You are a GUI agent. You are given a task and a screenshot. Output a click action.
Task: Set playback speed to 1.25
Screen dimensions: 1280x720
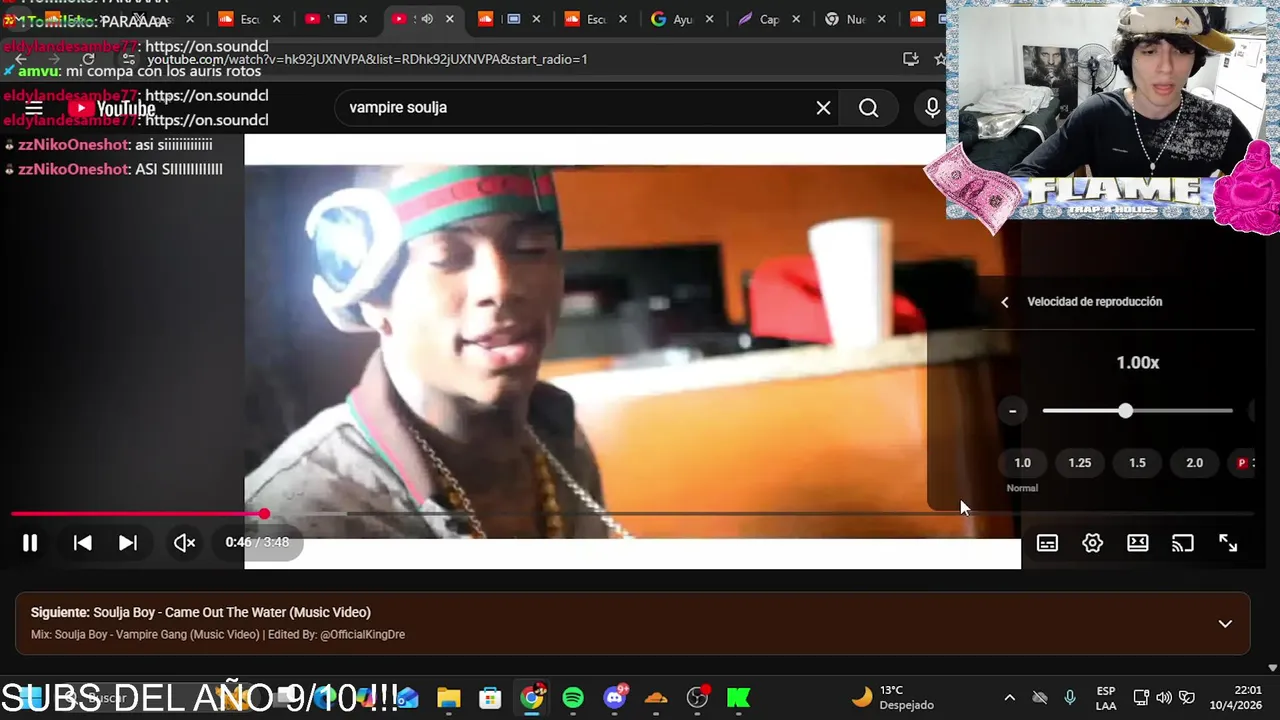(1079, 463)
